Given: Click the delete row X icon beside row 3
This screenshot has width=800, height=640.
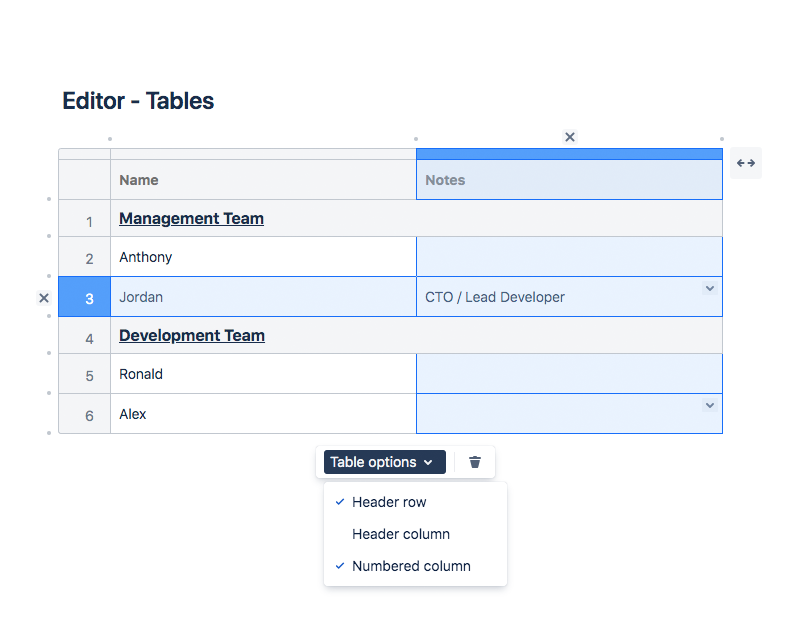Looking at the screenshot, I should tap(44, 298).
